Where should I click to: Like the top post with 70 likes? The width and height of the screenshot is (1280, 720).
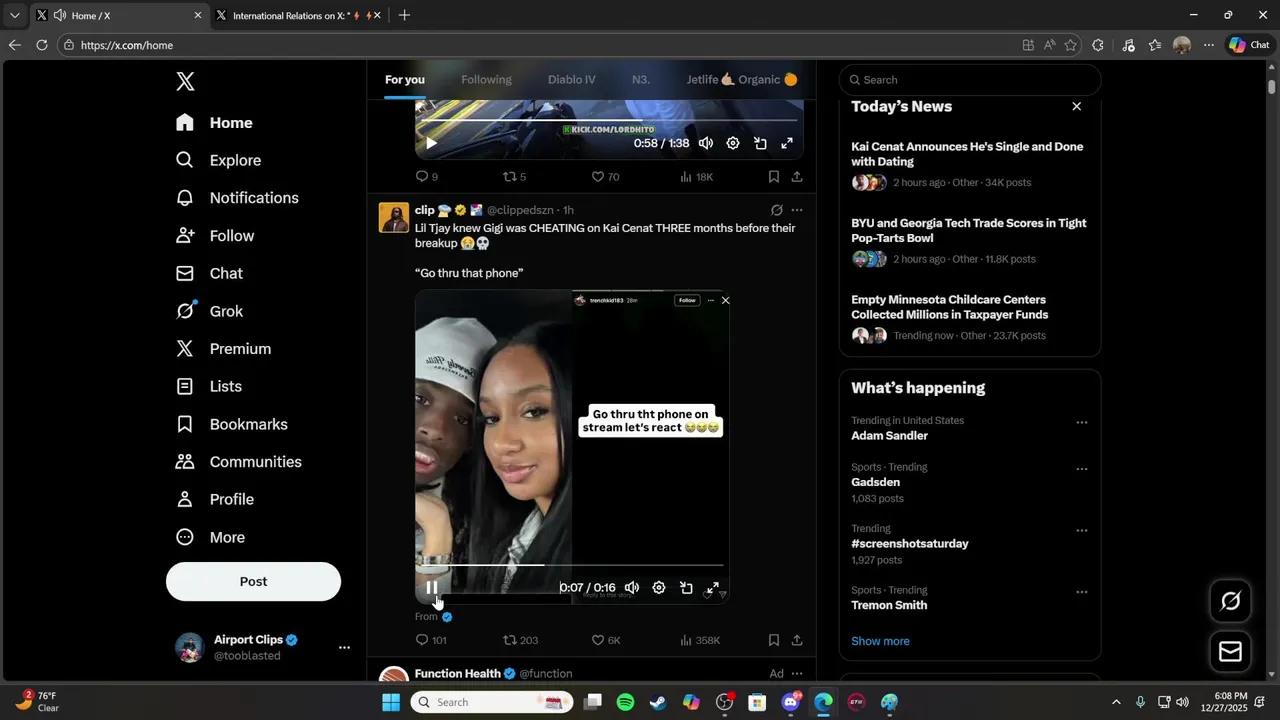605,177
